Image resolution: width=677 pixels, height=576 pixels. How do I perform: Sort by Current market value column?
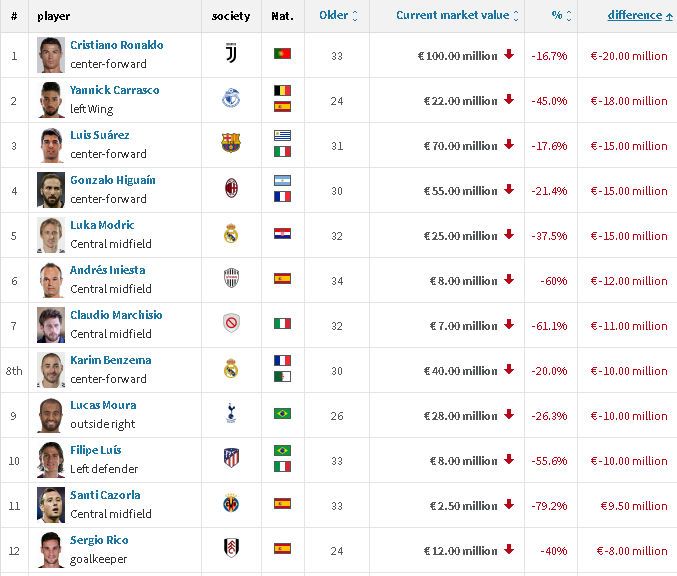457,16
